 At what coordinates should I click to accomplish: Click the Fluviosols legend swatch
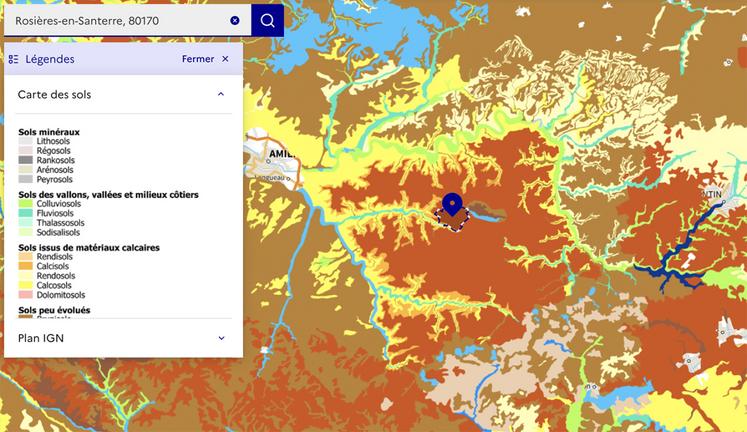point(26,213)
